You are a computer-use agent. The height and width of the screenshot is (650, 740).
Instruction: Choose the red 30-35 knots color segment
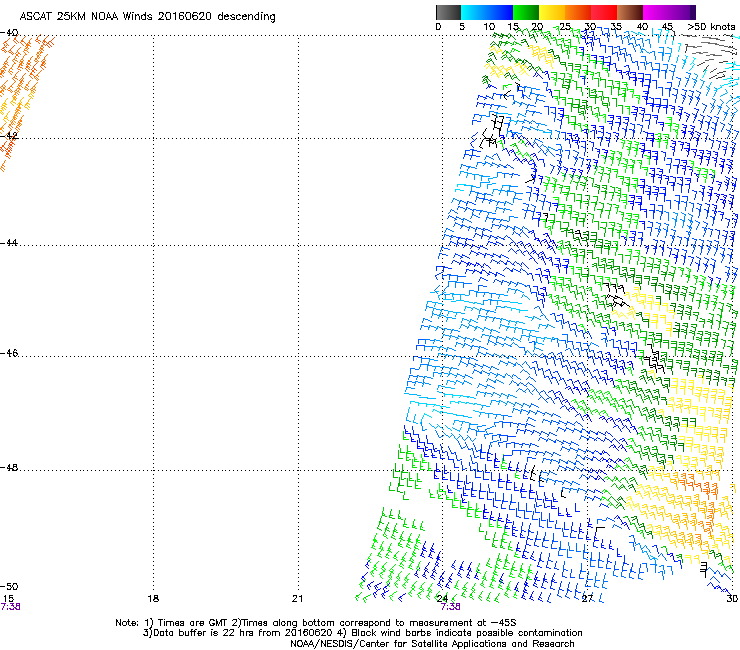[x=604, y=12]
